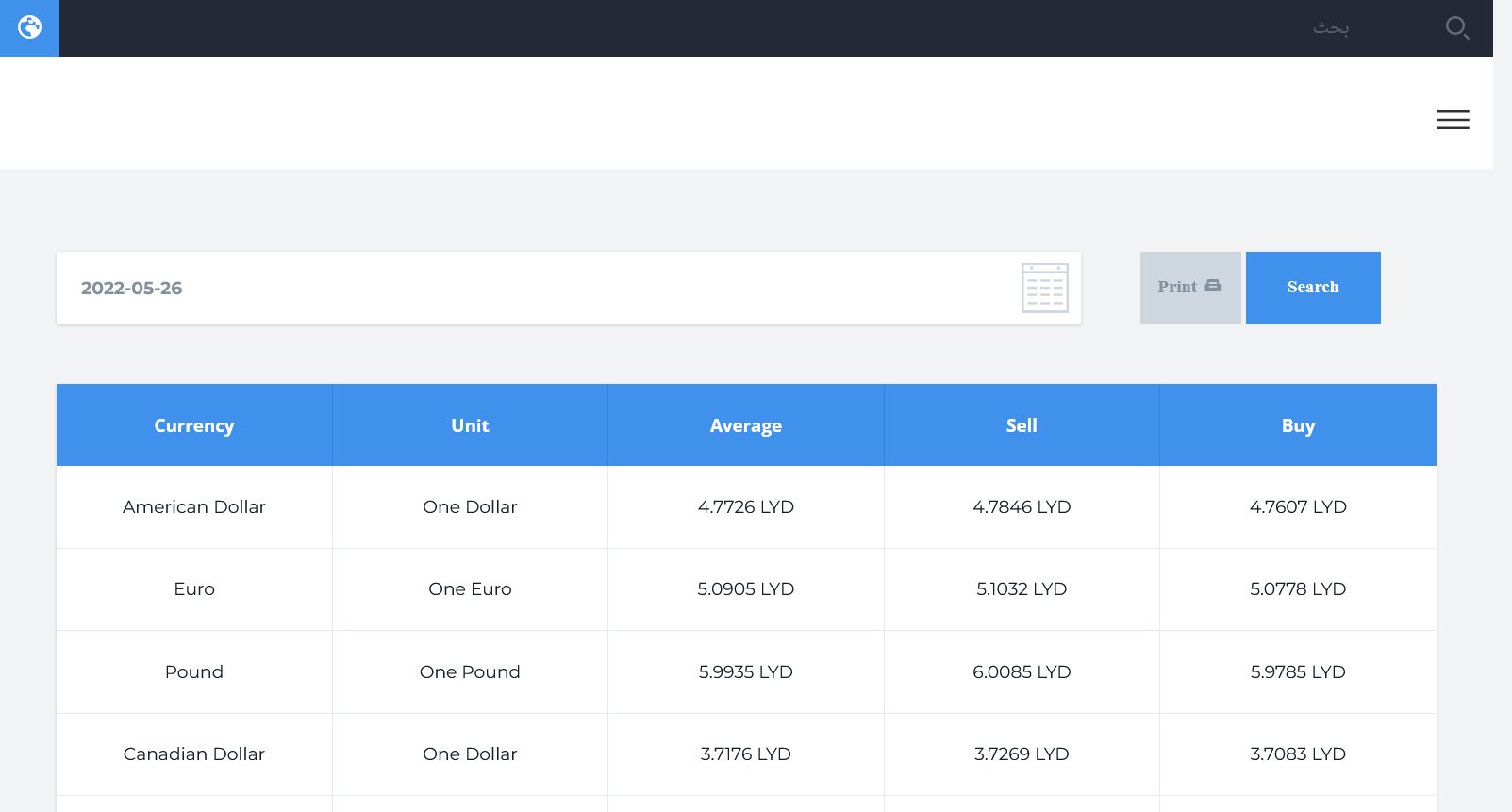Select the Buy column header
Image resolution: width=1512 pixels, height=812 pixels.
1298,425
